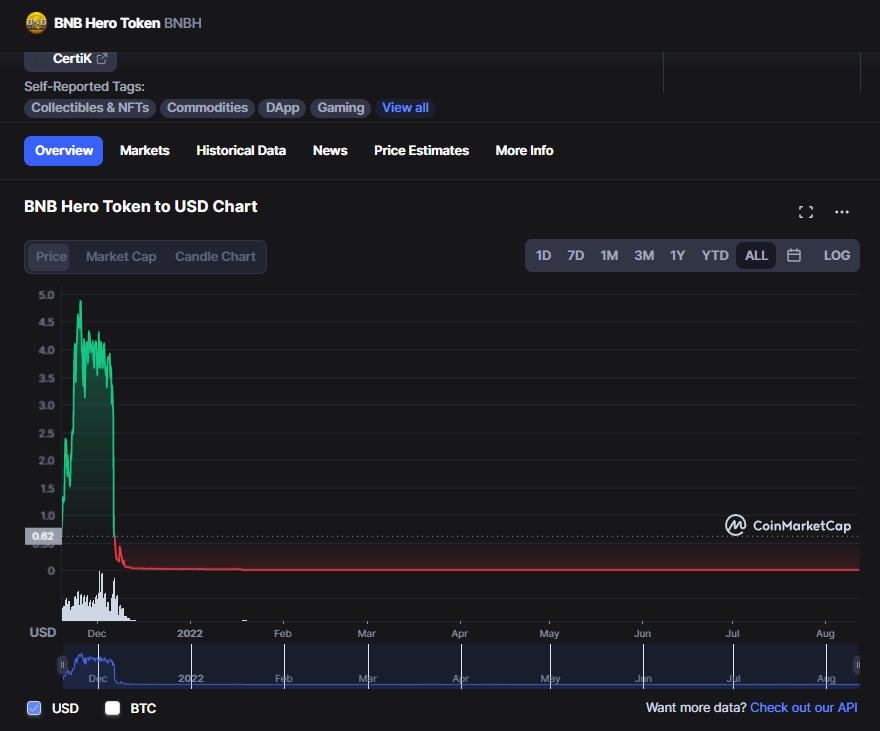Switch to Candle Chart view
The height and width of the screenshot is (731, 880).
[216, 257]
